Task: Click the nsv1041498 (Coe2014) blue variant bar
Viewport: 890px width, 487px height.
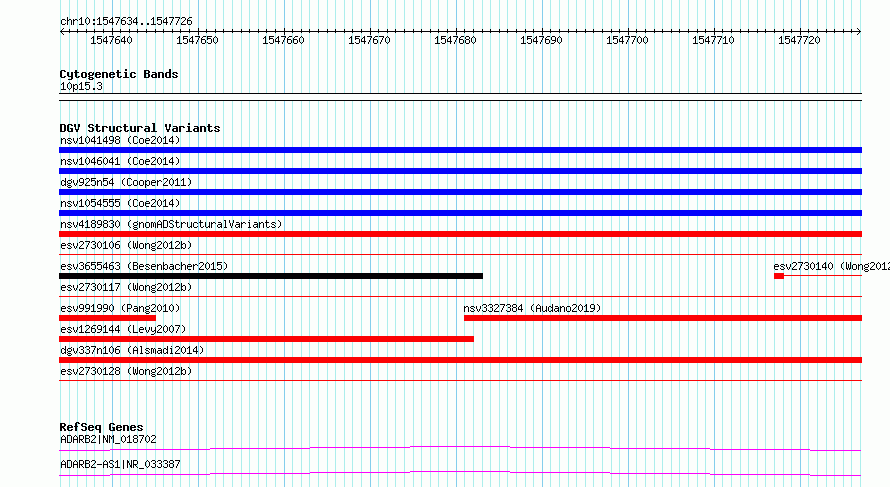Action: [x=460, y=150]
